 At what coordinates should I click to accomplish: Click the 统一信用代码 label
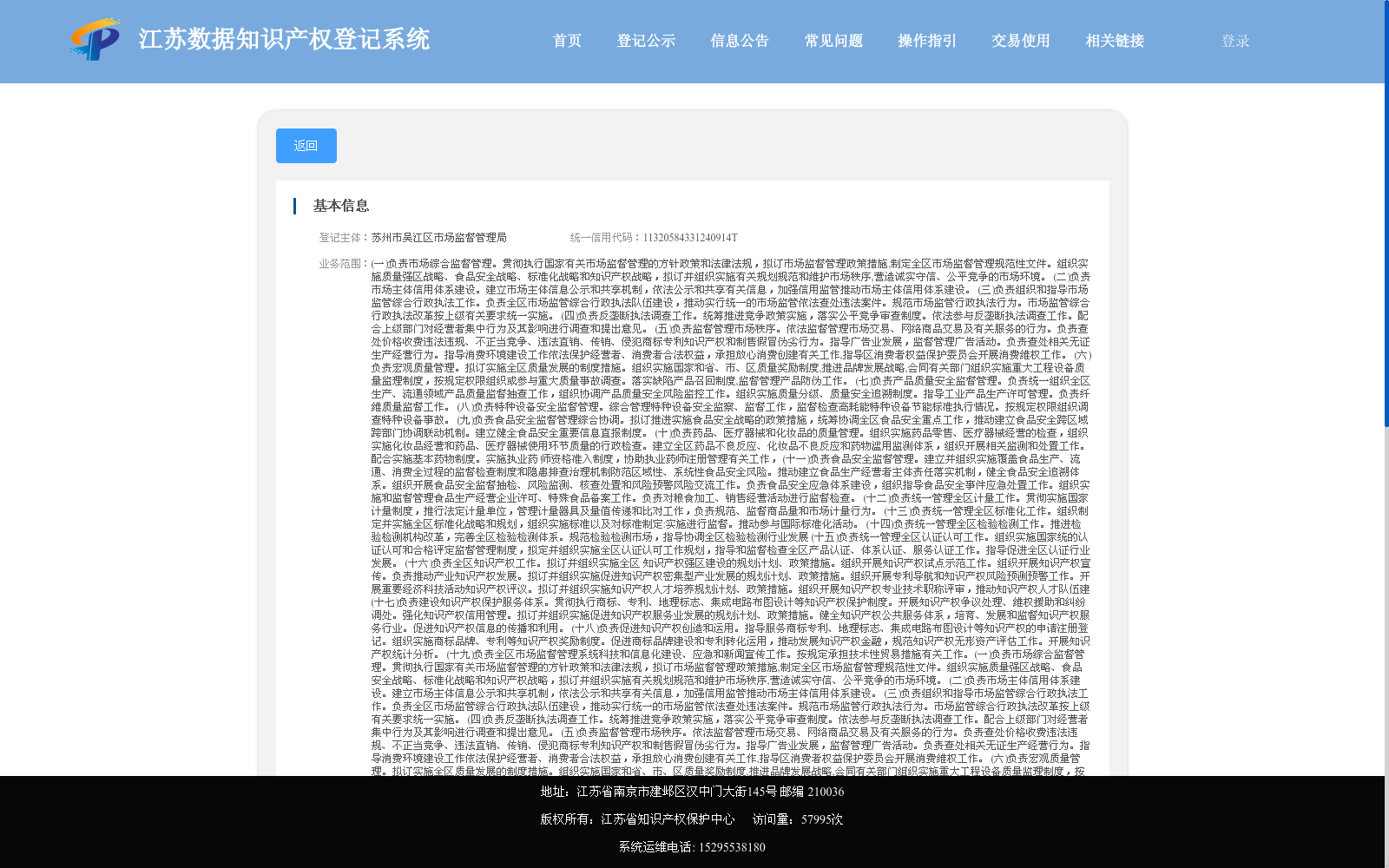606,238
